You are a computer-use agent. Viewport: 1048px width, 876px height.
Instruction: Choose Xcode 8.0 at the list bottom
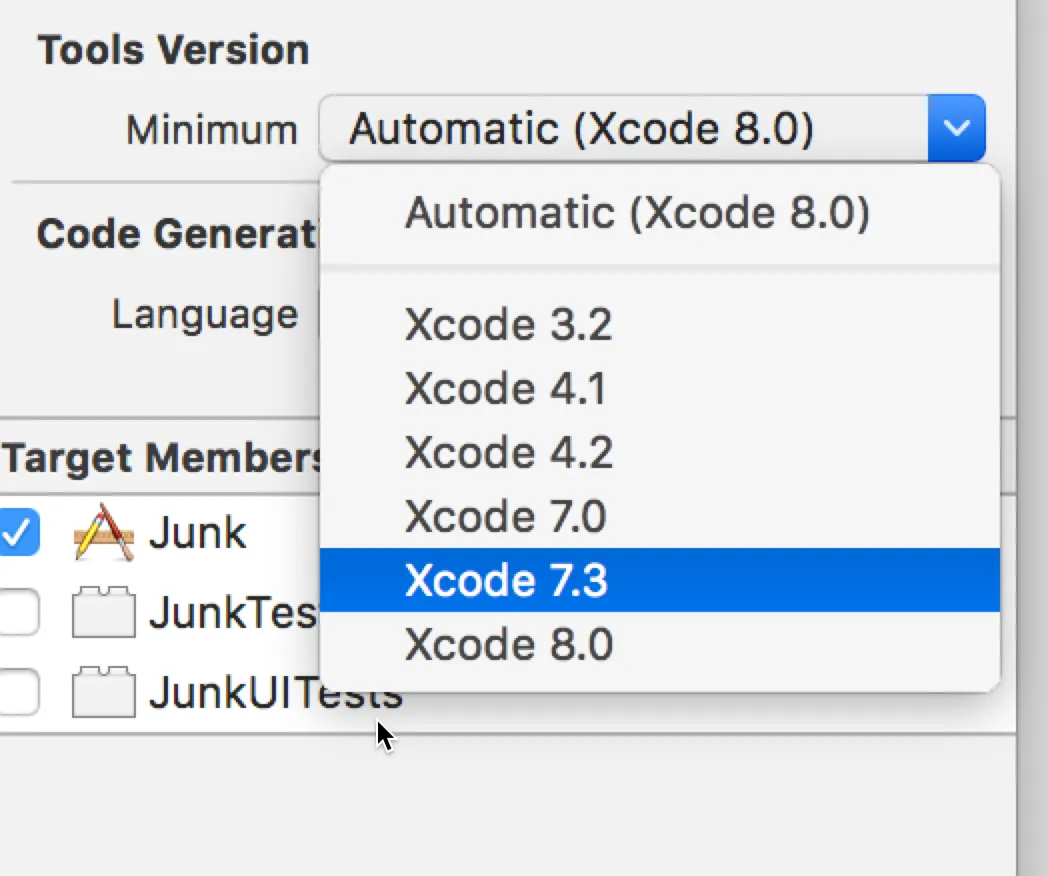508,645
